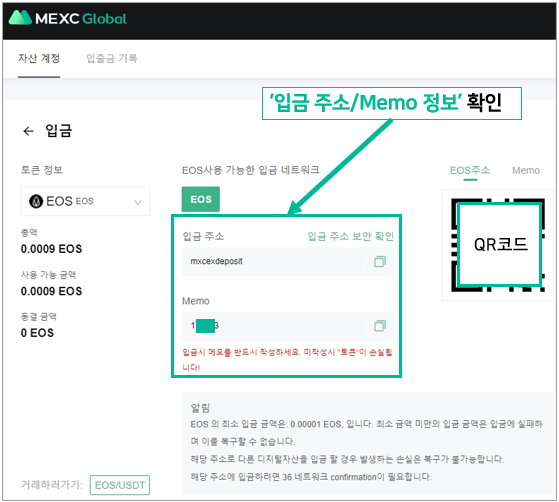Screen dimensions: 559x502
Task: Click the Memo field label above the number
Action: [x=196, y=301]
